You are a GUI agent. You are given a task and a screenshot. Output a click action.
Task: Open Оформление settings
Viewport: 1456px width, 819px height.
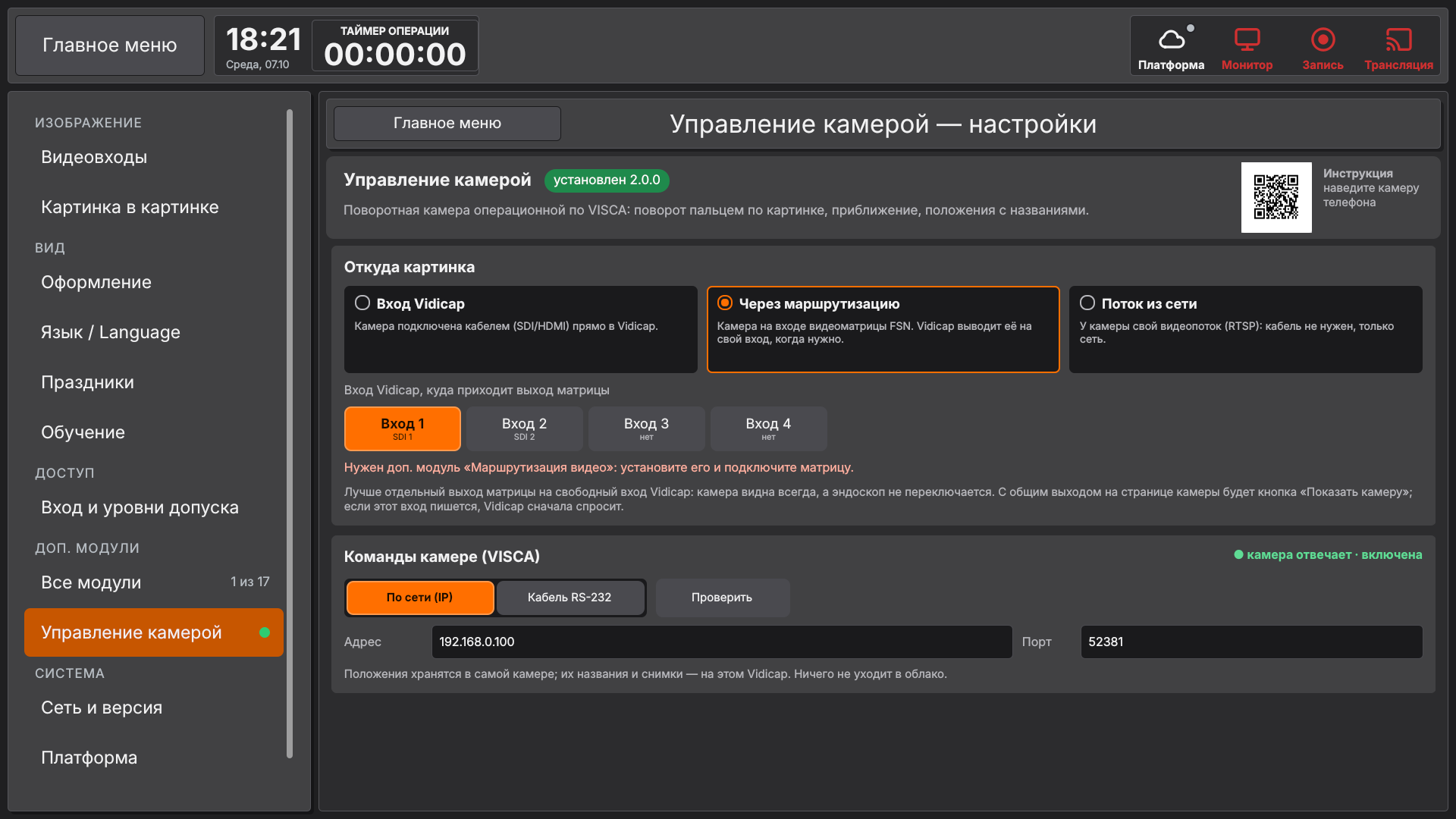click(154, 282)
